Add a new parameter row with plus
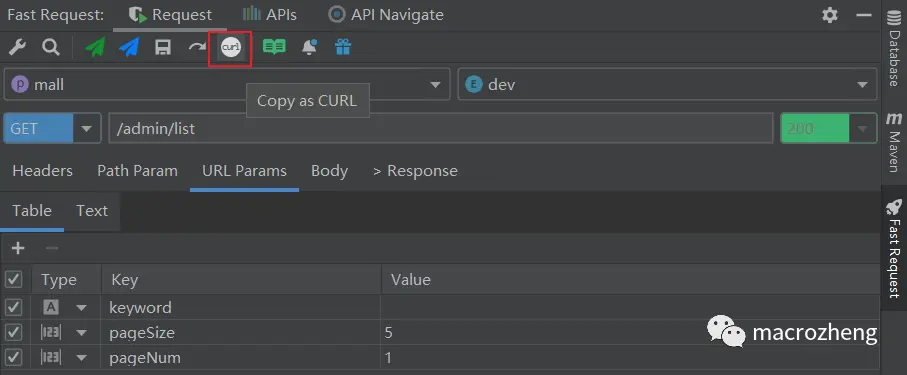This screenshot has height=375, width=907. [x=19, y=248]
